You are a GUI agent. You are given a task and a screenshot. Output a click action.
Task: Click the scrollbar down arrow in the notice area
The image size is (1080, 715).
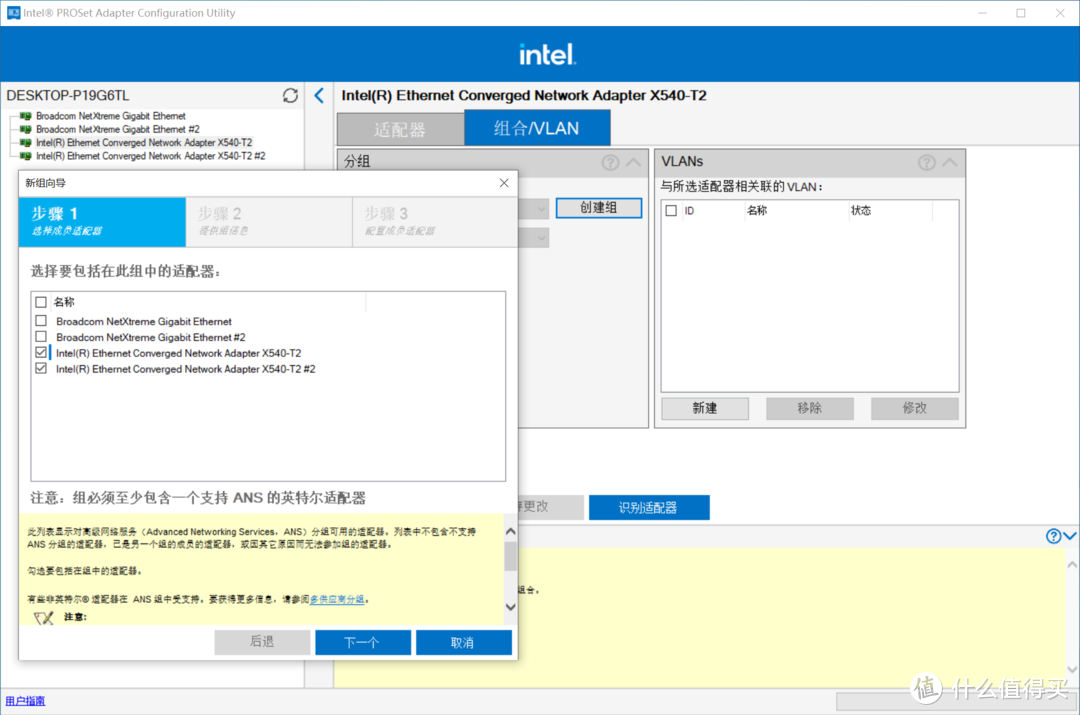(x=509, y=606)
